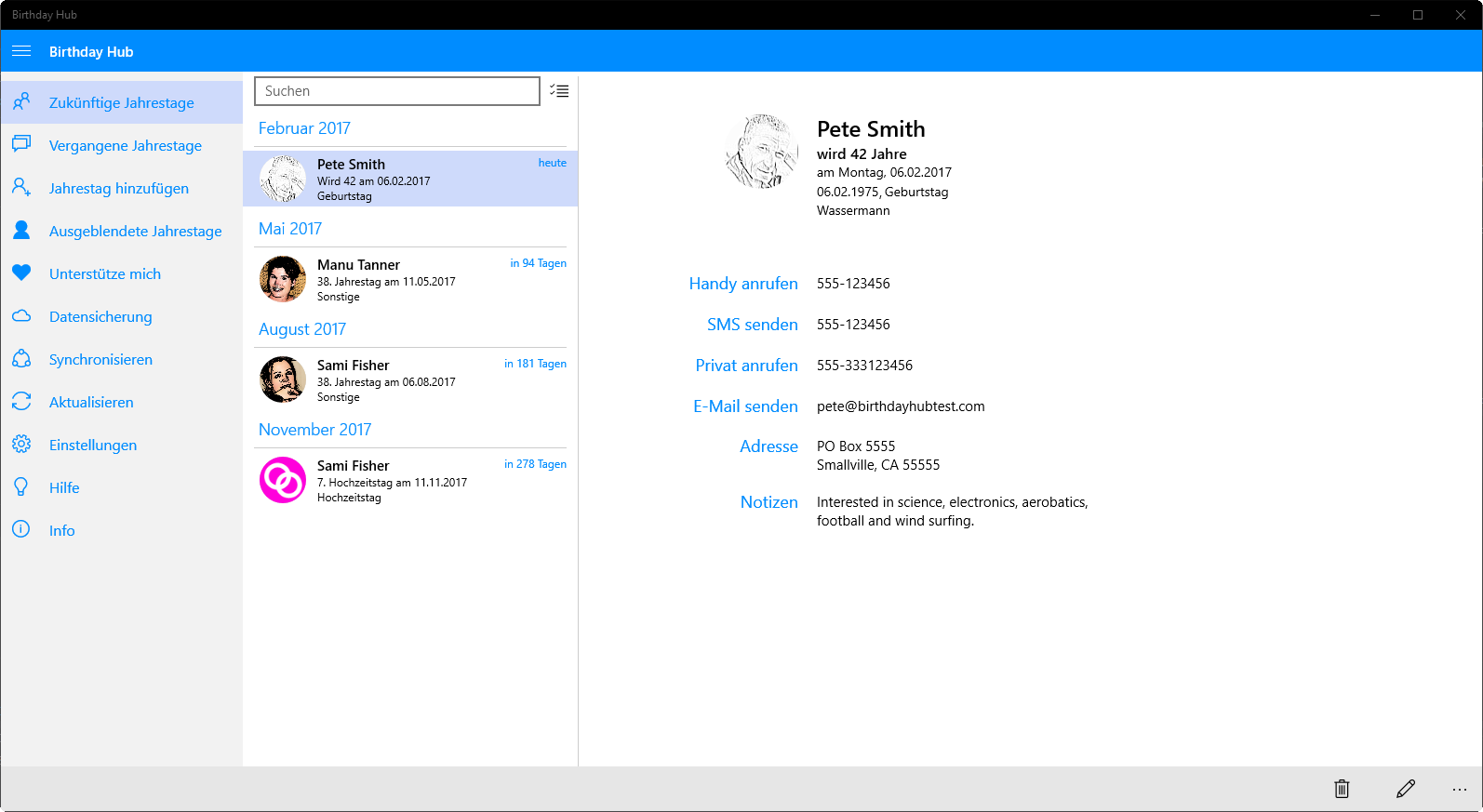The image size is (1483, 812).
Task: Click the Adresse link
Action: click(x=768, y=446)
